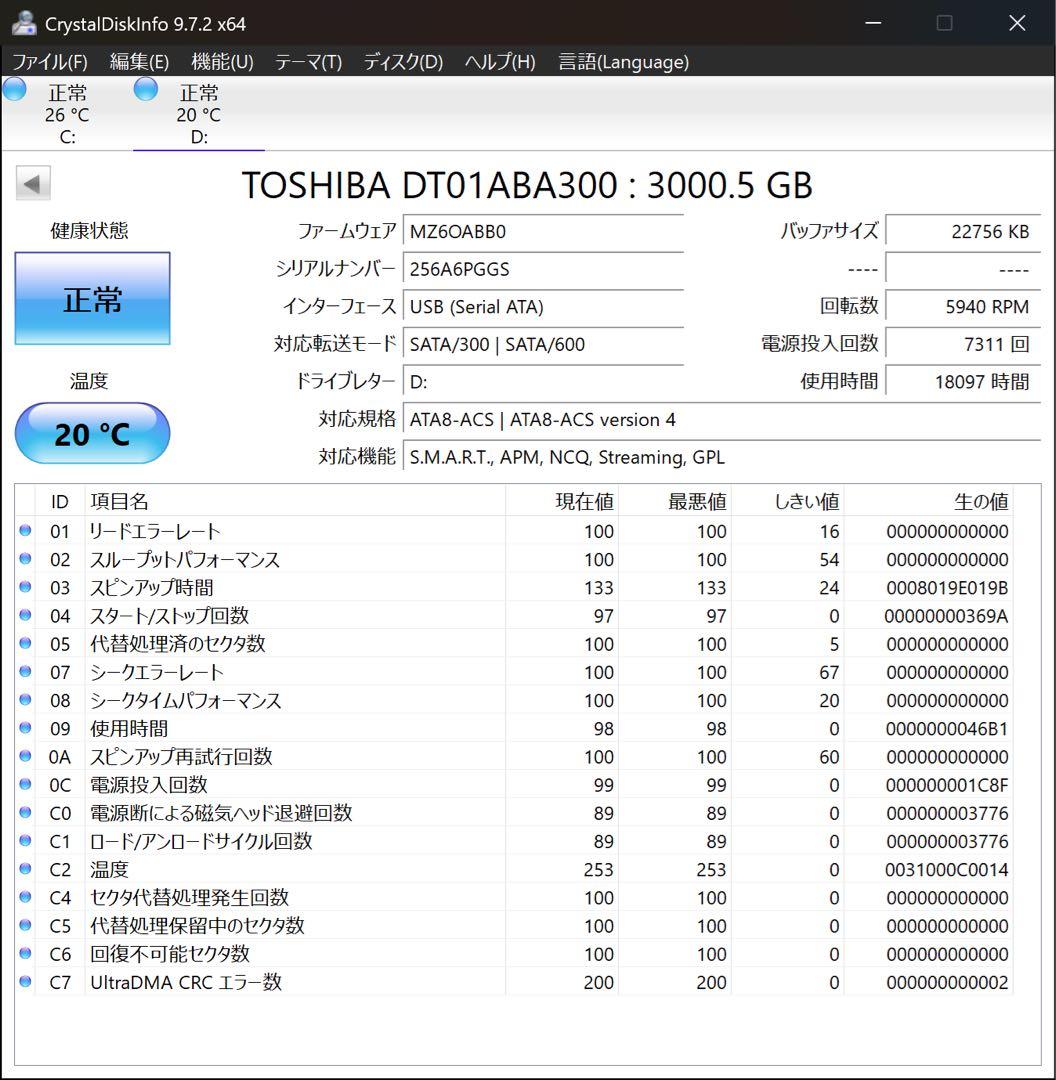
Task: Click status dot for 回復不可能セクタ数 row
Action: point(25,954)
